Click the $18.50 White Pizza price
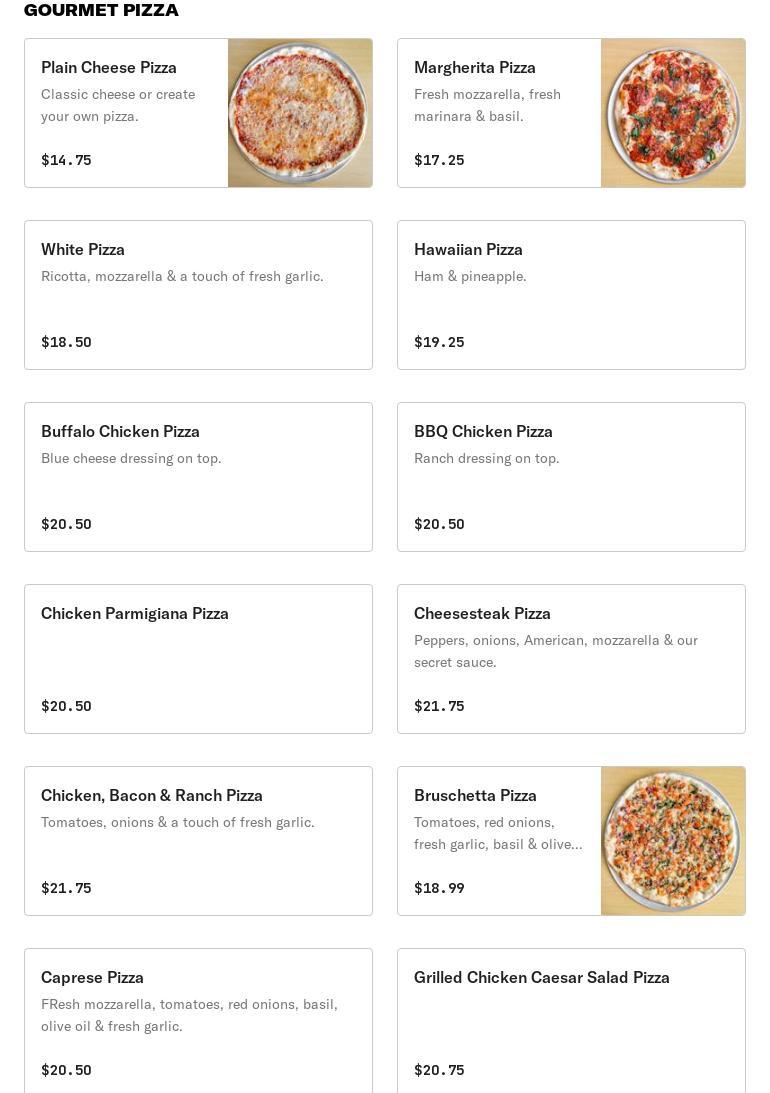Image resolution: width=770 pixels, height=1093 pixels. click(x=66, y=342)
